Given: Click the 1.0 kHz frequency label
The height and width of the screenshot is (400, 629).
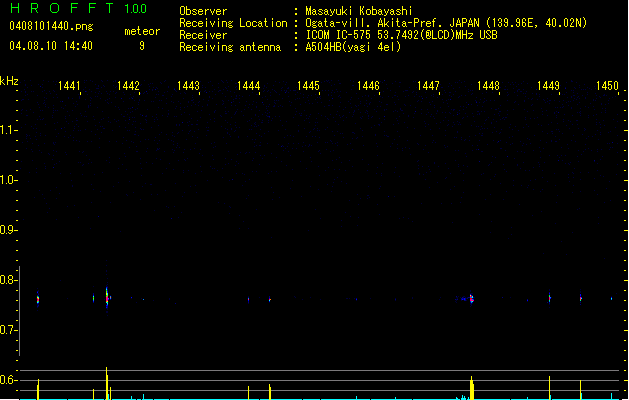Looking at the screenshot, I should pos(8,180).
